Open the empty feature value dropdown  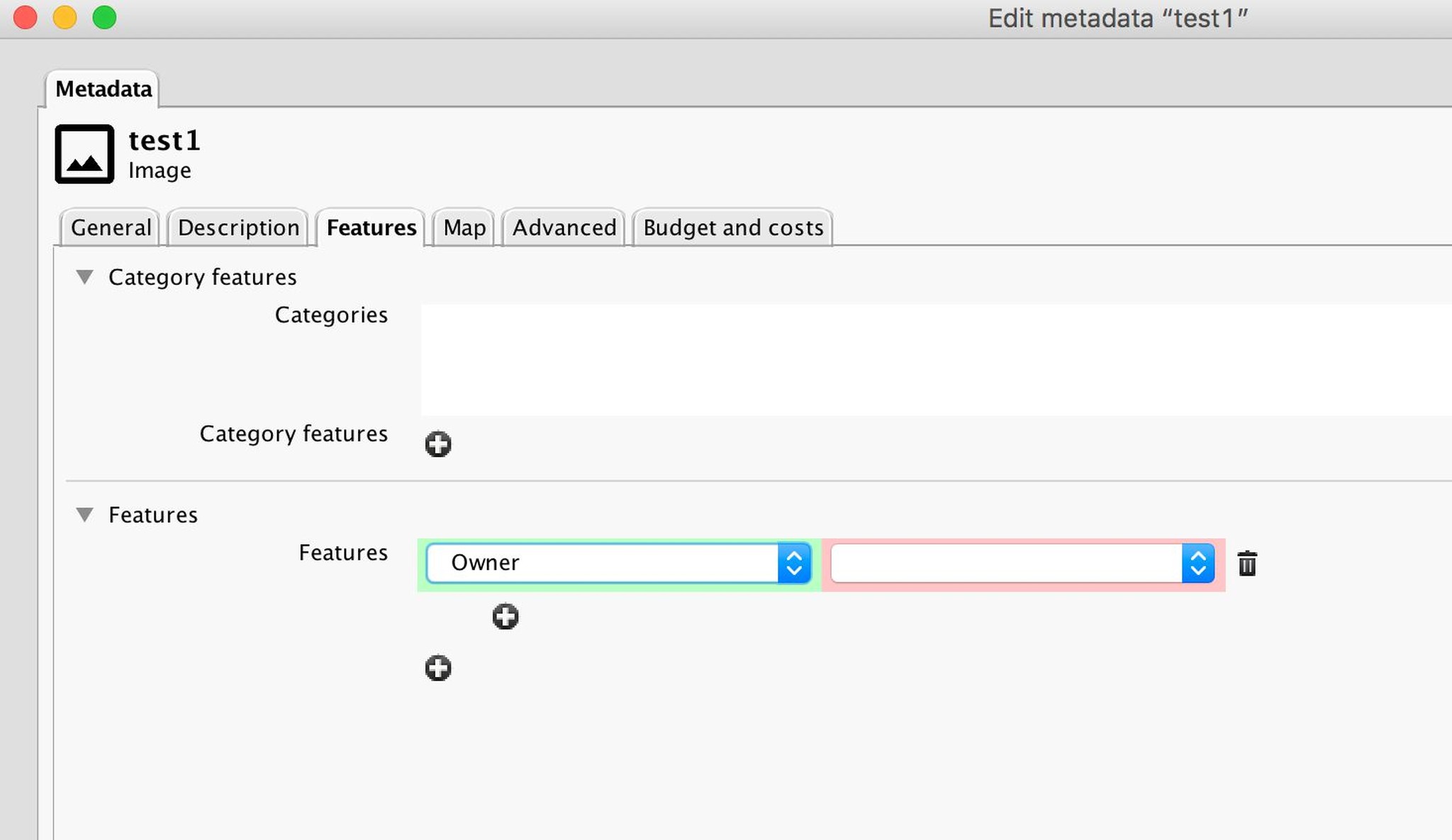[1022, 564]
